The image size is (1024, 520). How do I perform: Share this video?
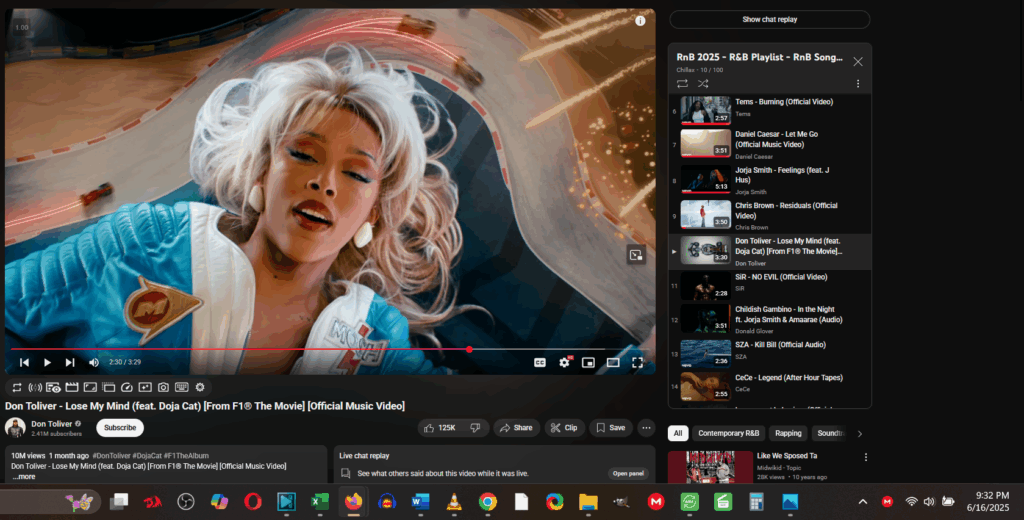tap(516, 428)
